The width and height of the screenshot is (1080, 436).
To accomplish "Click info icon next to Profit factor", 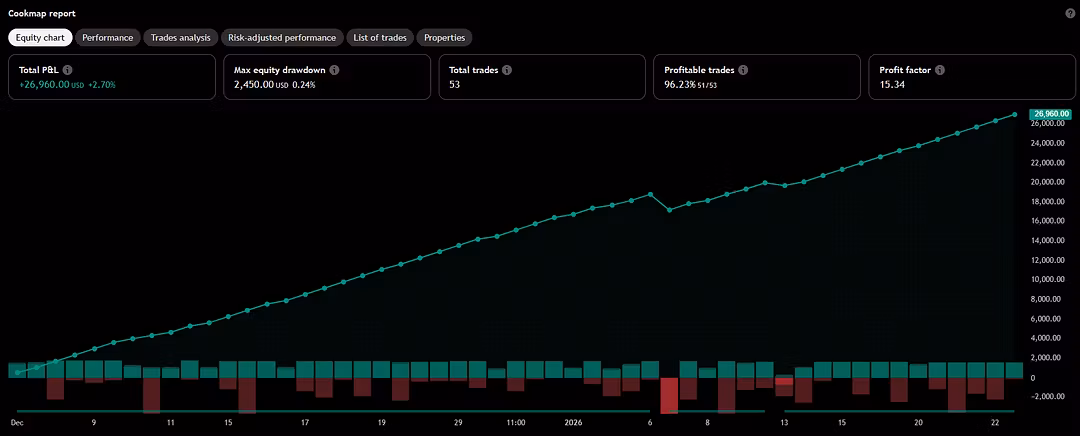I will pyautogui.click(x=939, y=71).
